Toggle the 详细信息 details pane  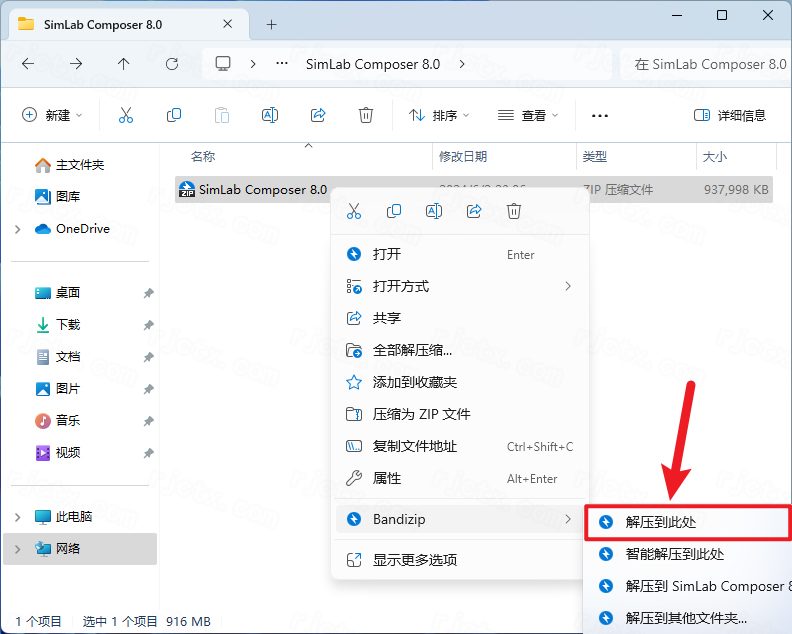point(730,115)
